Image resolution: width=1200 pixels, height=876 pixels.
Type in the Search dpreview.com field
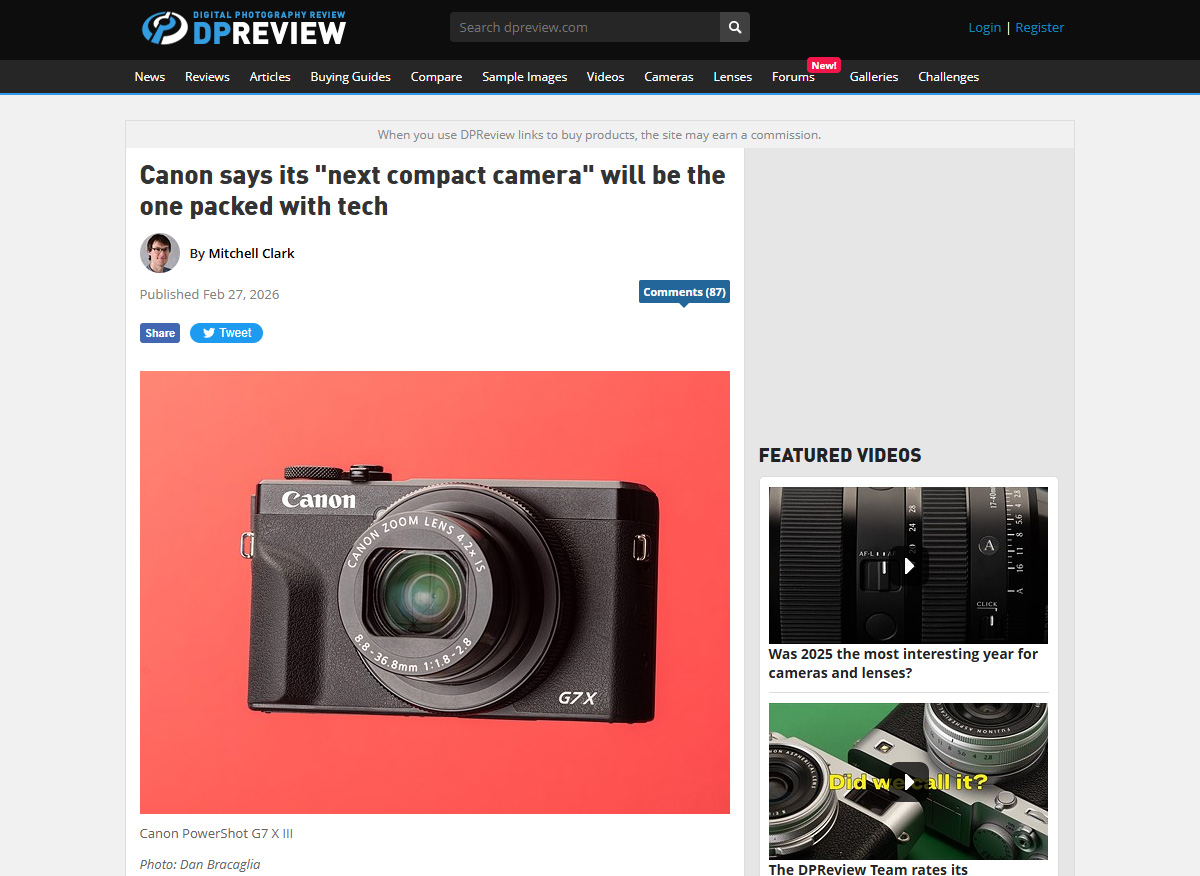[585, 27]
